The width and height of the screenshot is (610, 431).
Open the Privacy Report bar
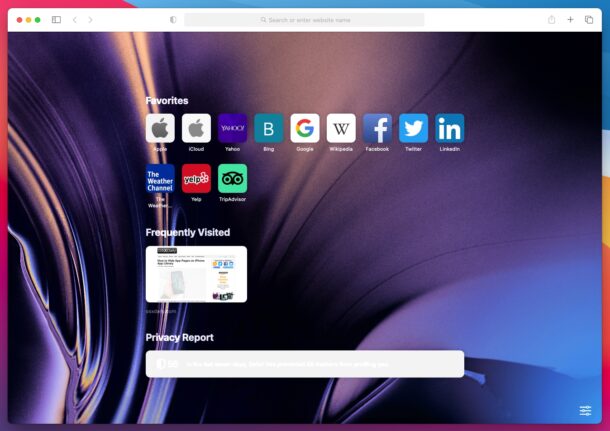(305, 364)
